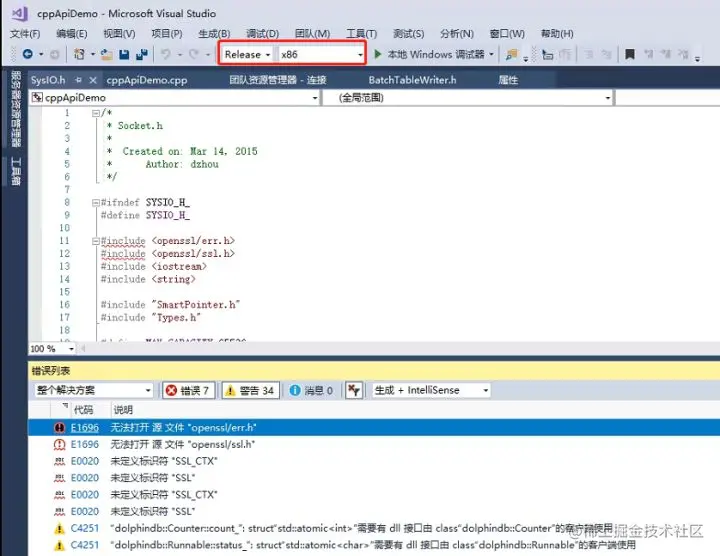720x556 pixels.
Task: Open the 帮助(H) menu
Action: click(557, 34)
